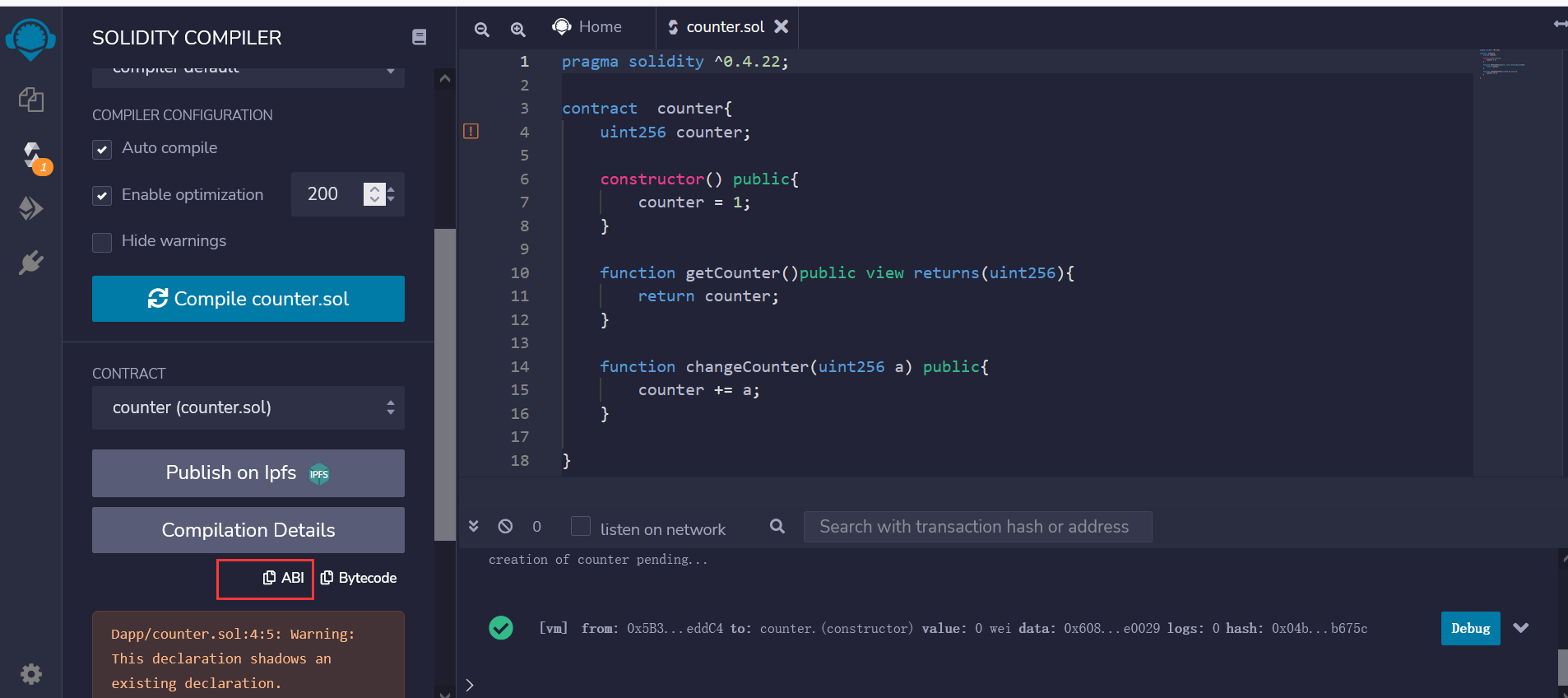Increment the optimization runs spinner

pos(375,188)
